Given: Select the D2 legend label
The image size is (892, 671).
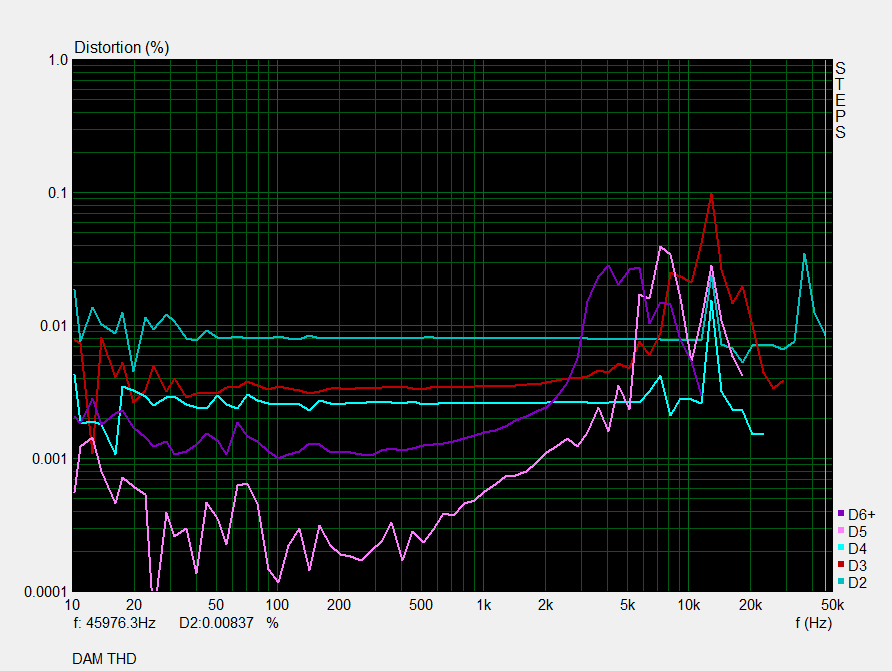Looking at the screenshot, I should click(857, 583).
